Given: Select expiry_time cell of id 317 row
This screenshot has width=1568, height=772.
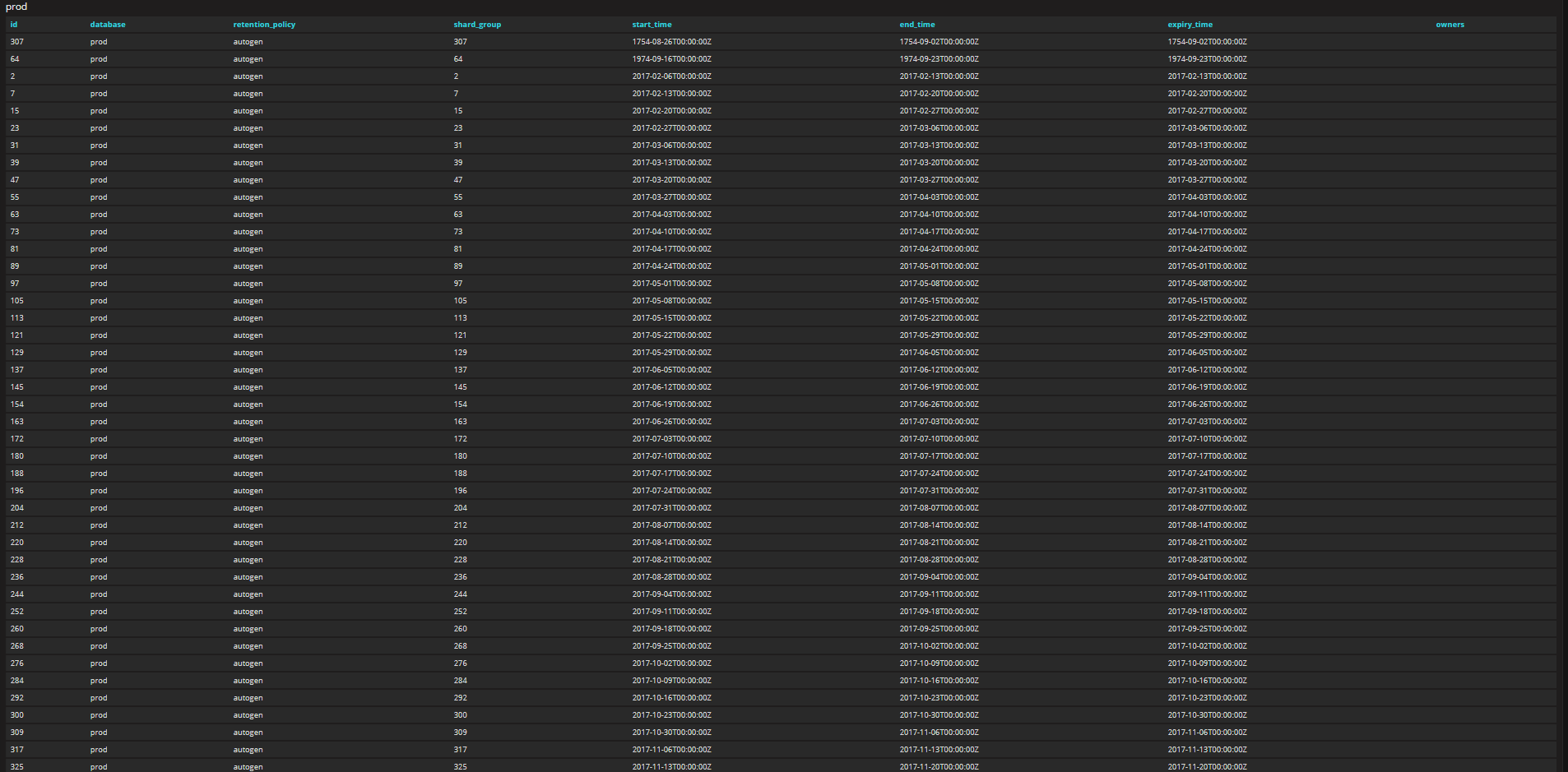Looking at the screenshot, I should tap(1208, 750).
